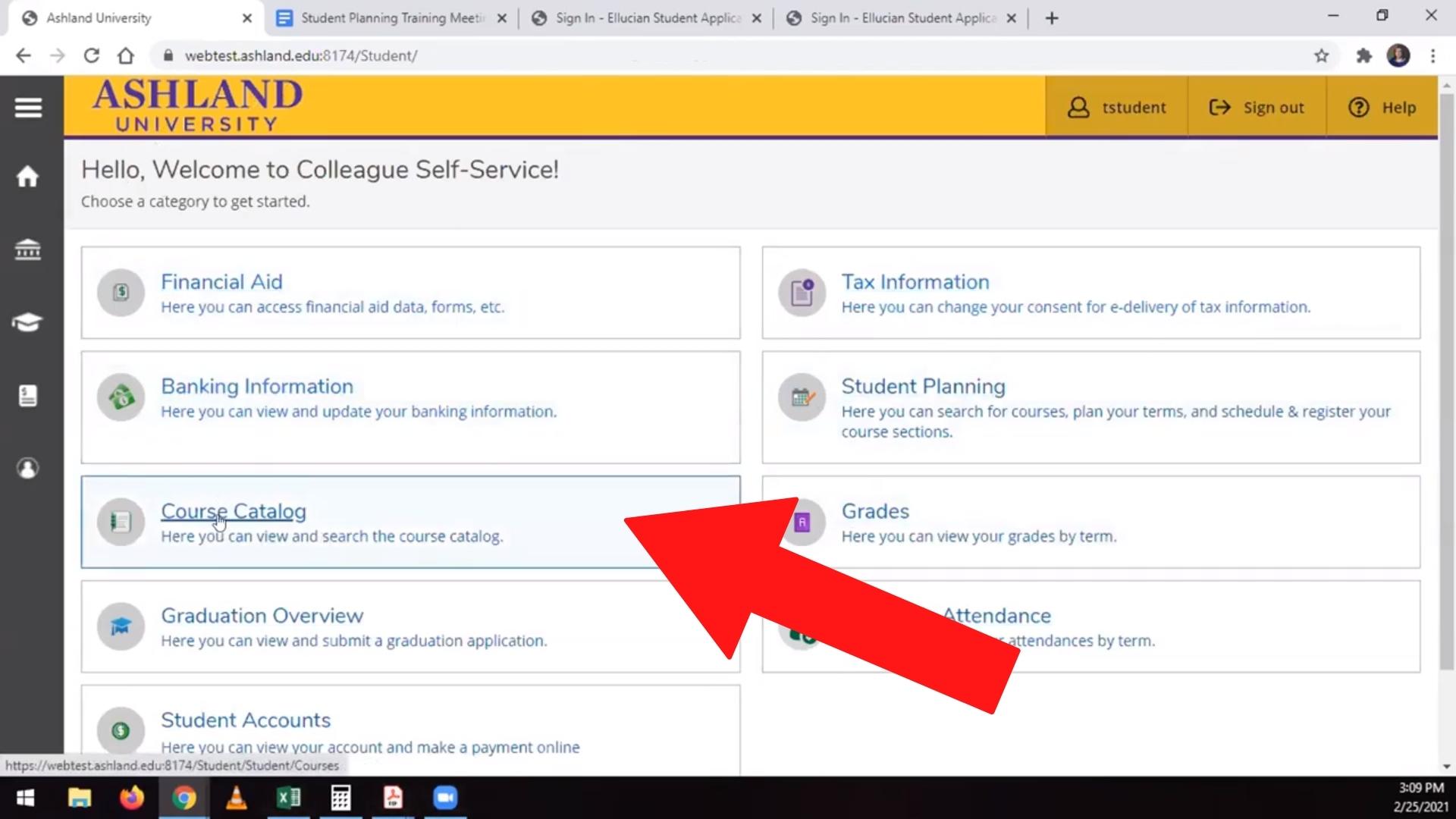This screenshot has height=819, width=1456.
Task: Open the hamburger menu in sidebar
Action: pyautogui.click(x=28, y=108)
